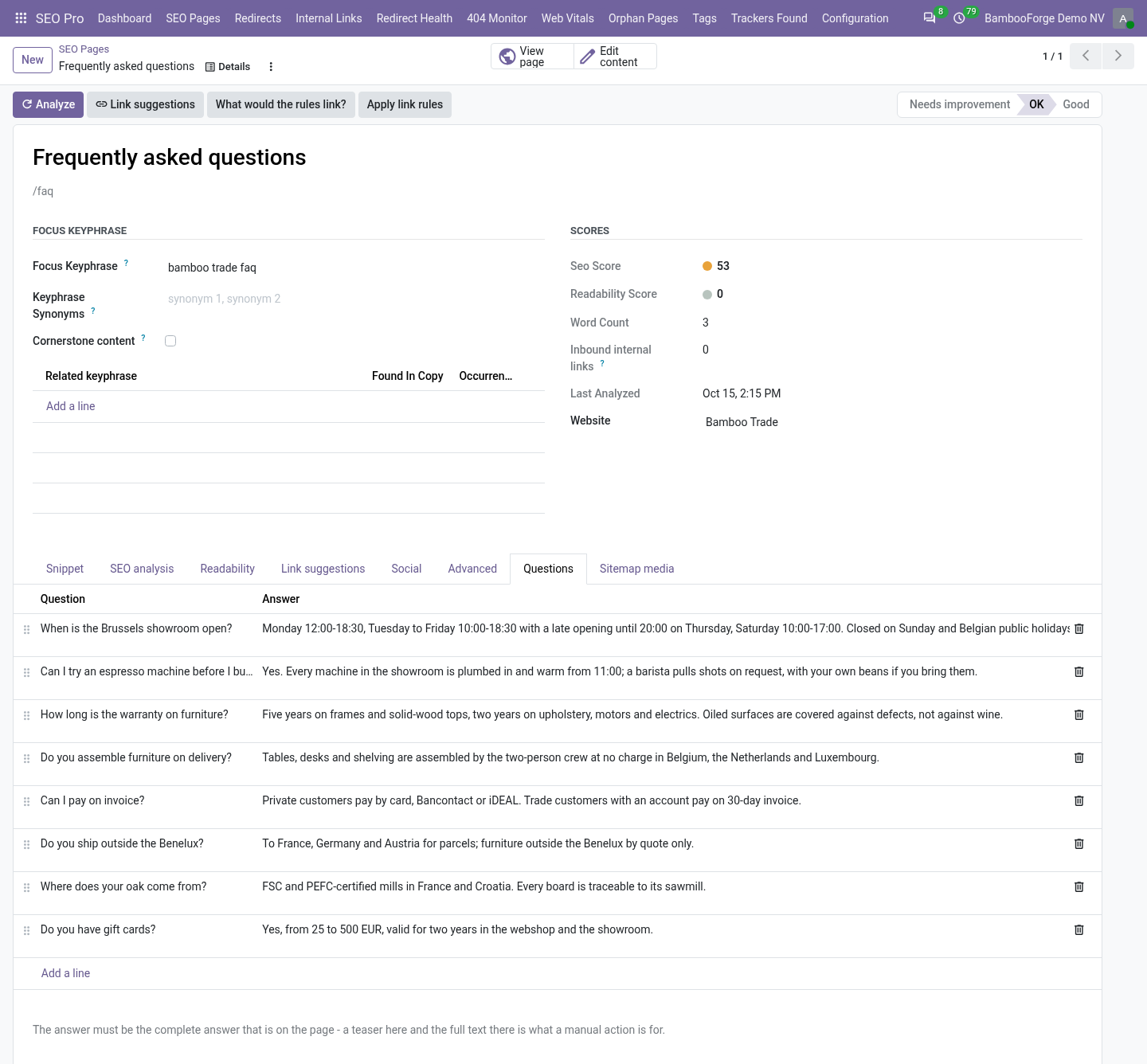Click the Edit content button
The height and width of the screenshot is (1064, 1147).
615,57
